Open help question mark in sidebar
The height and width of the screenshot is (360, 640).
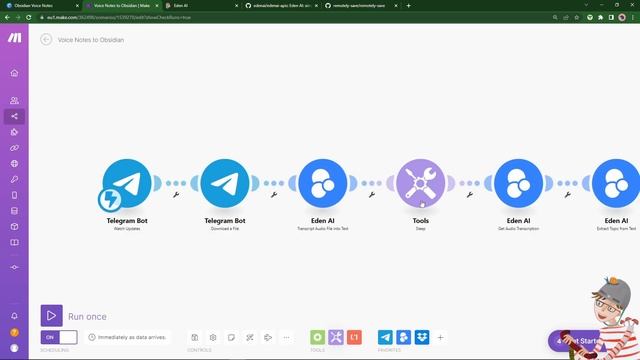click(x=14, y=332)
